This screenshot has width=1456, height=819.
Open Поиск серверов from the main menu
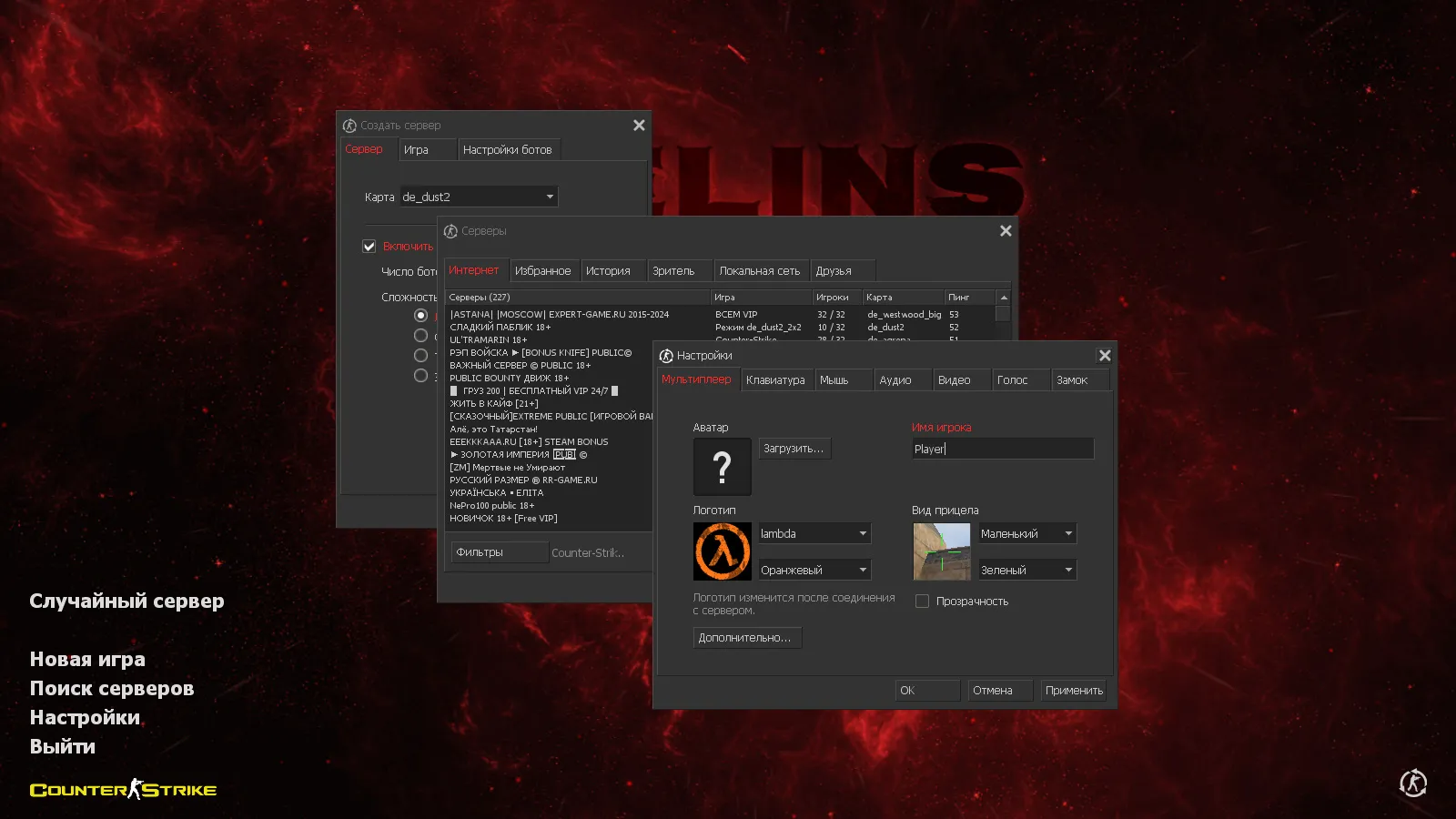coord(111,689)
